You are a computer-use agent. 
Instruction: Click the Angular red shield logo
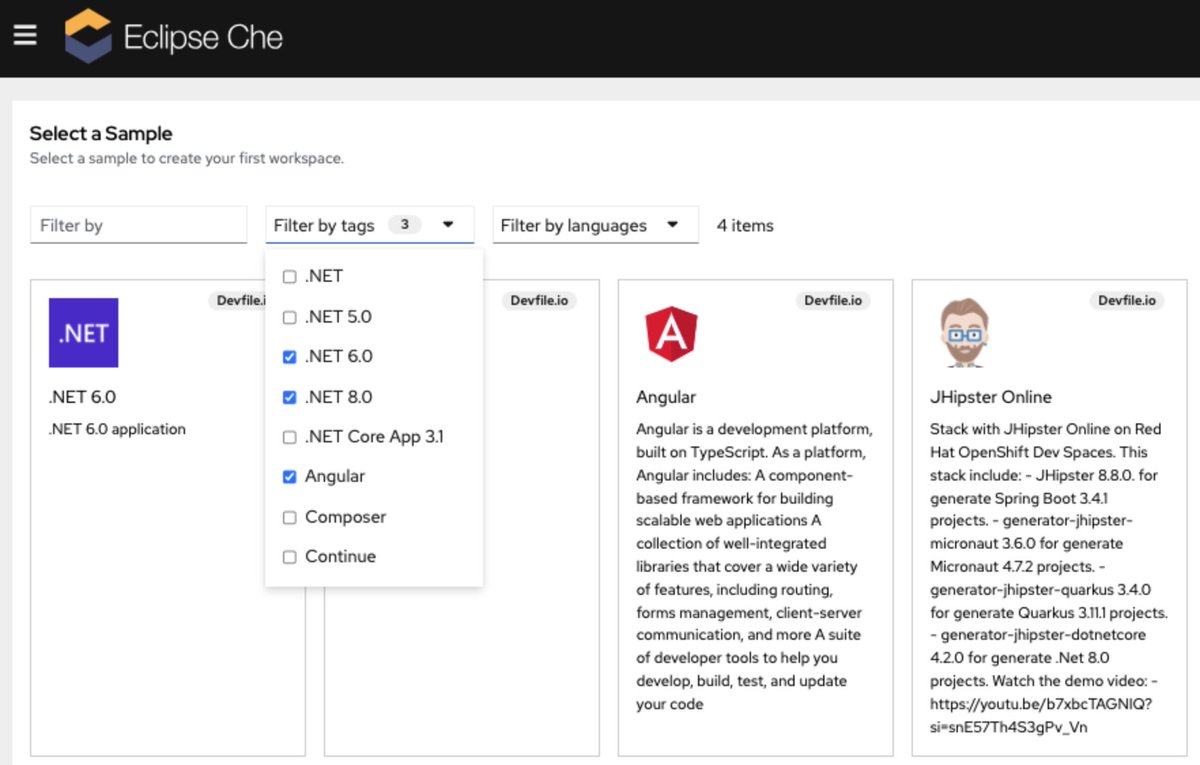pos(671,333)
